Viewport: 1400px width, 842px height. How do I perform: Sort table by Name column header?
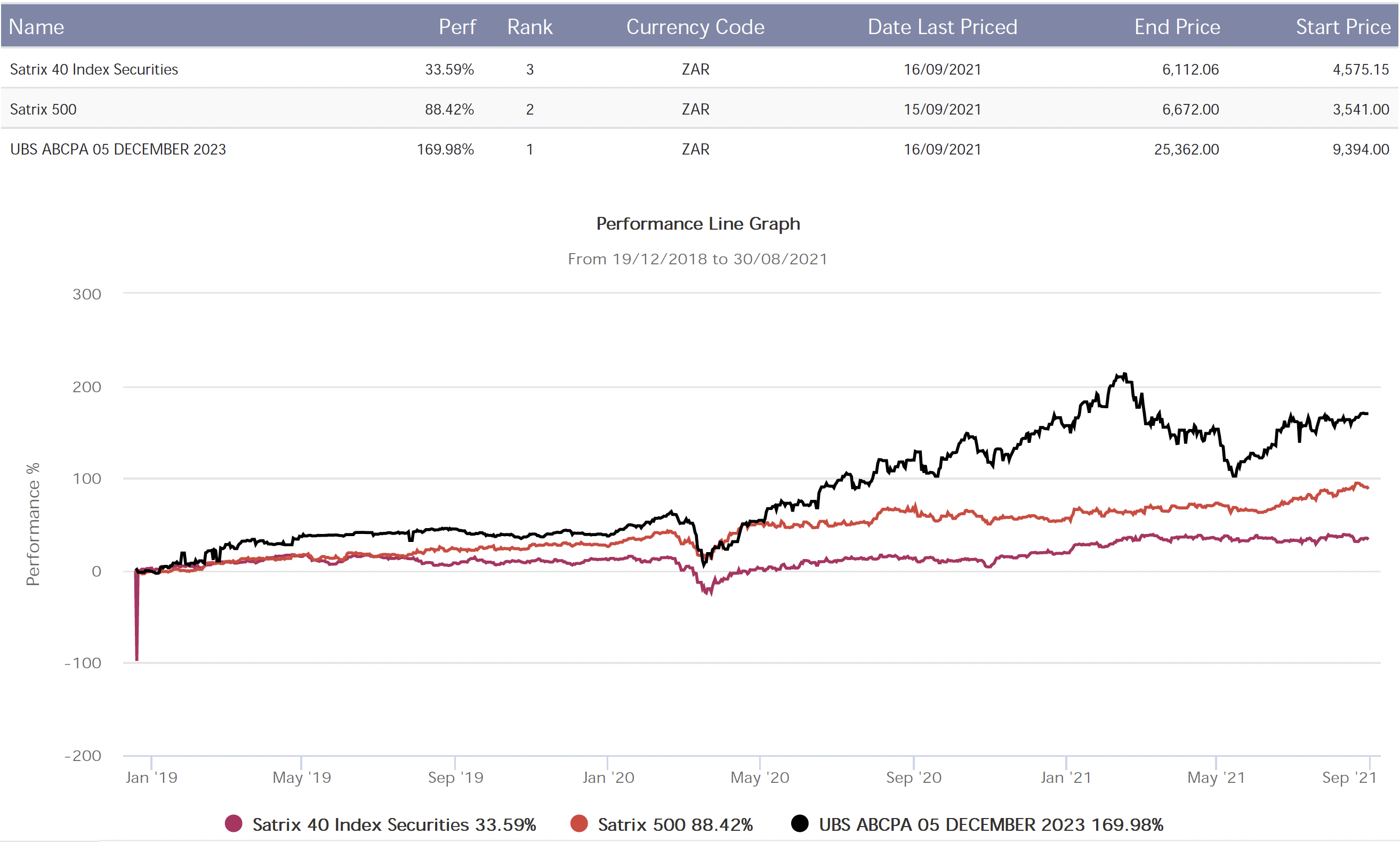coord(36,27)
